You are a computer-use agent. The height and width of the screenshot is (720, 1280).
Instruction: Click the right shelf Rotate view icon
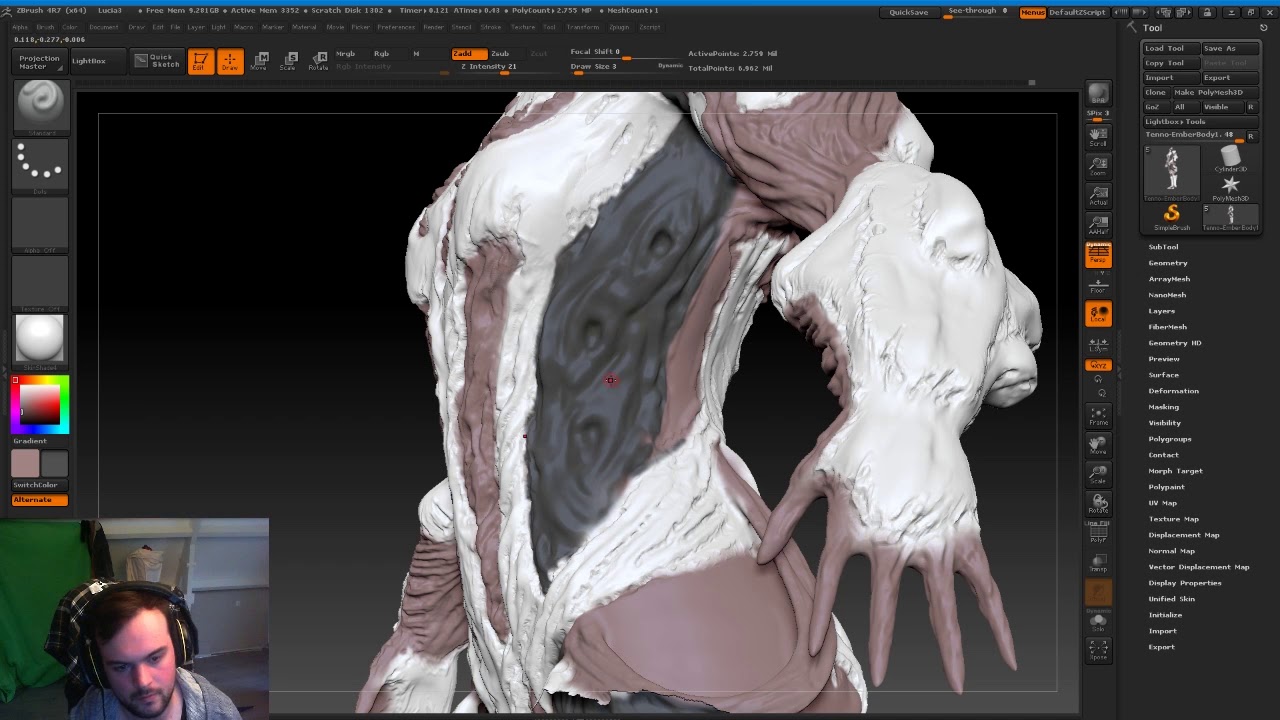[x=1098, y=503]
